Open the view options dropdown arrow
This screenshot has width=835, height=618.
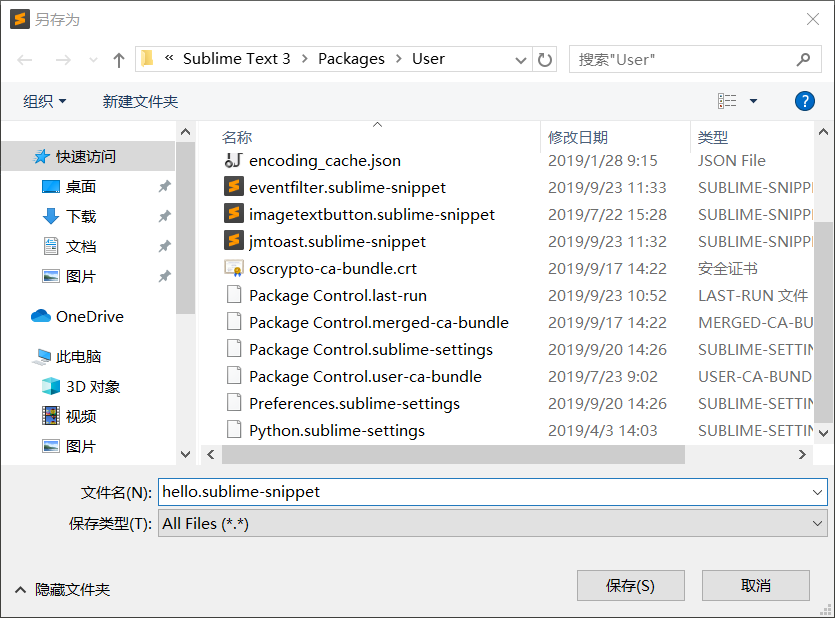[753, 101]
